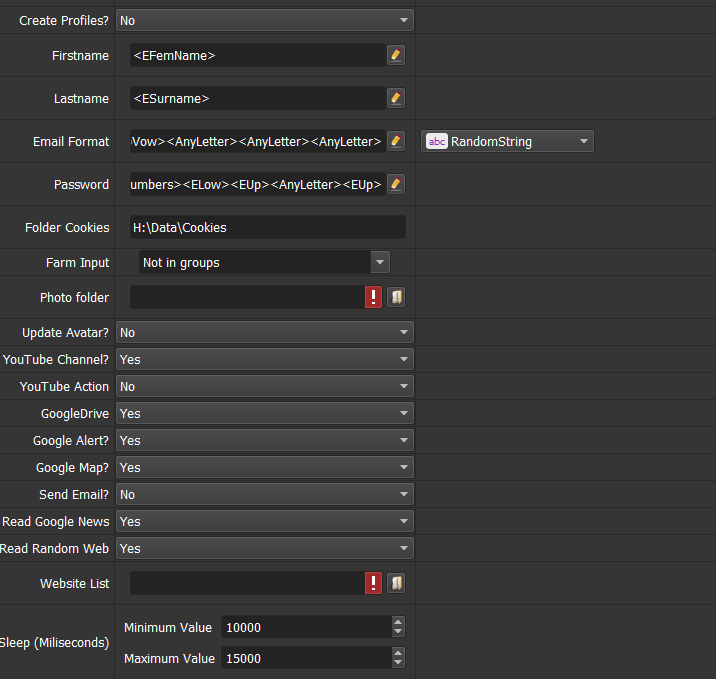Click into the Lastname input field

click(258, 98)
